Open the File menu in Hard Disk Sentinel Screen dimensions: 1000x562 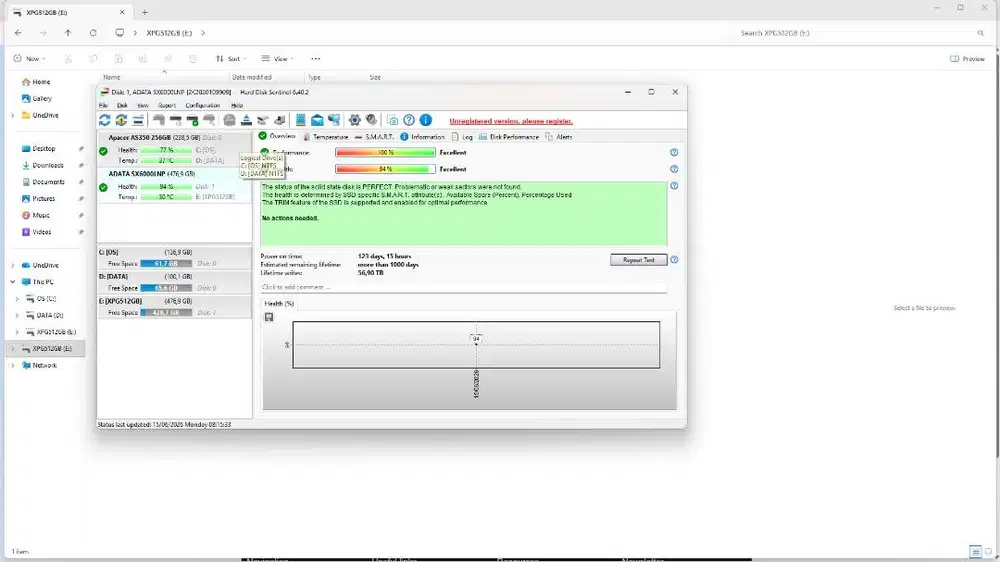pyautogui.click(x=103, y=105)
